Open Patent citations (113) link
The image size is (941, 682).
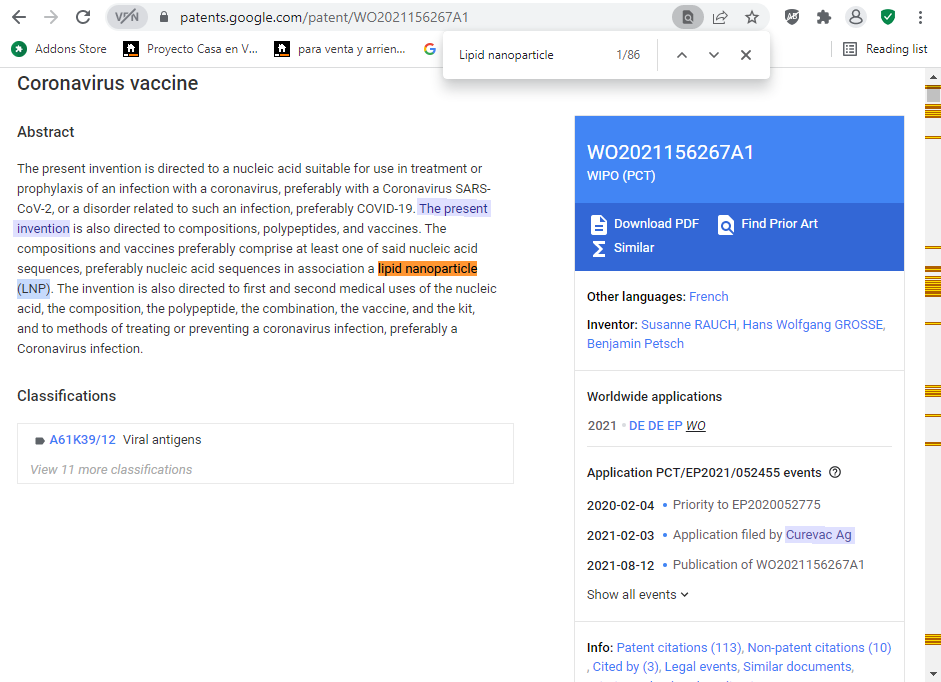pos(678,648)
